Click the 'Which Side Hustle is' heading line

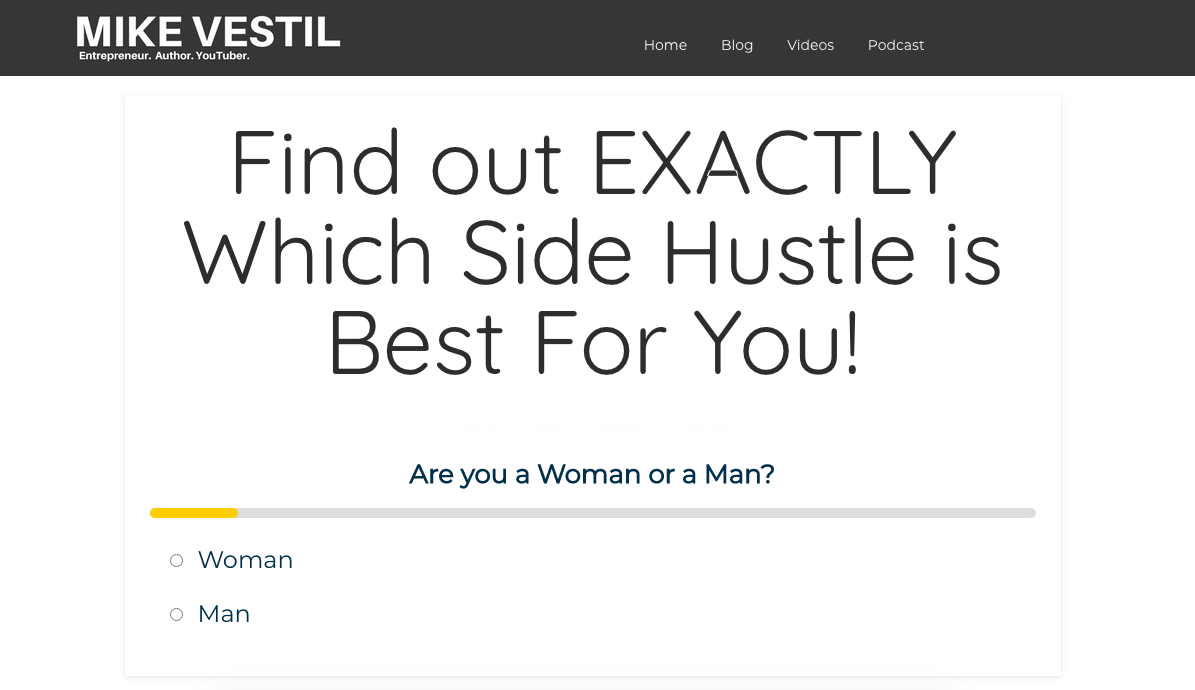[592, 252]
